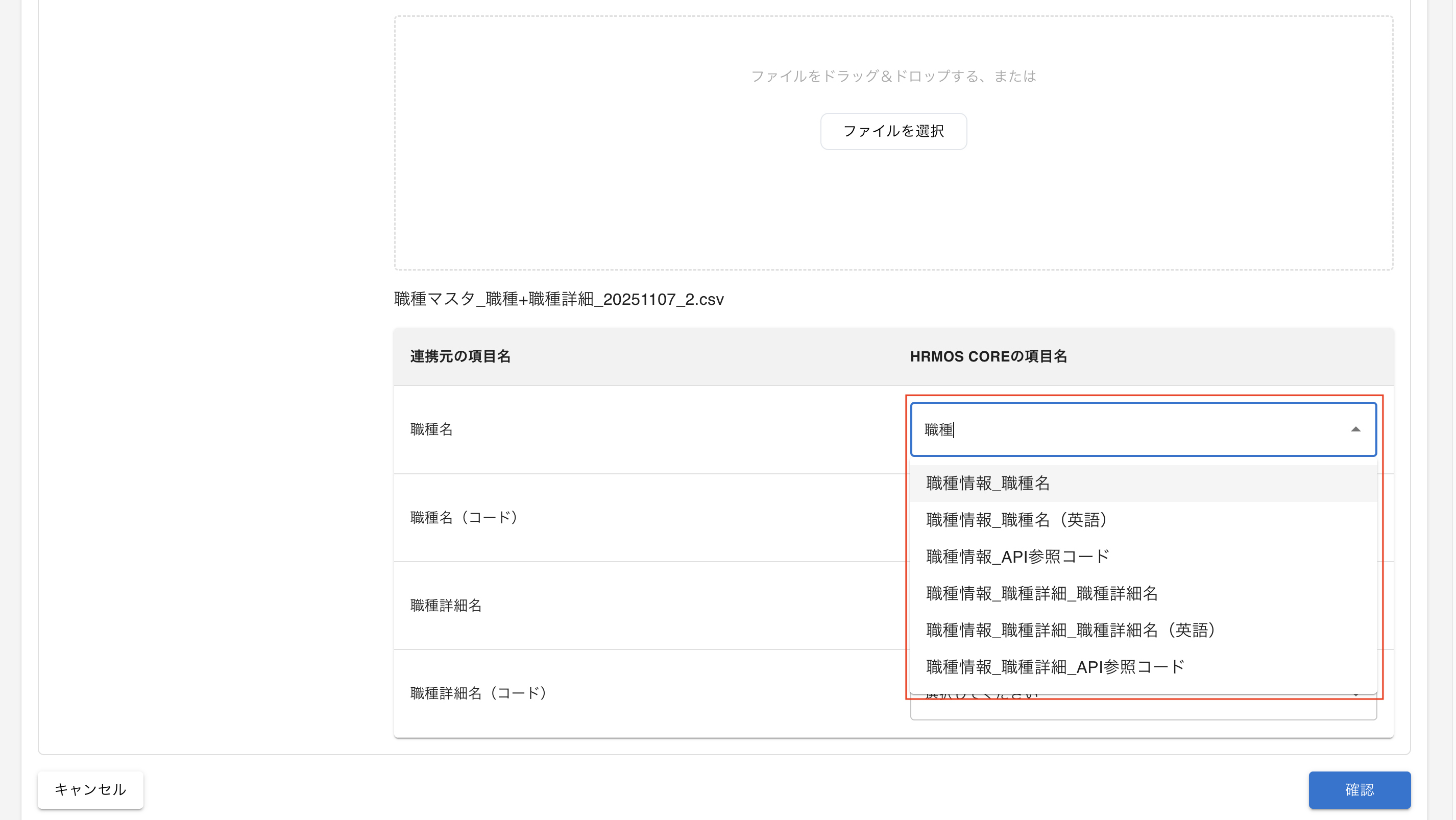
Task: Click the HRMOS COREの項目名 column header
Action: 988,356
